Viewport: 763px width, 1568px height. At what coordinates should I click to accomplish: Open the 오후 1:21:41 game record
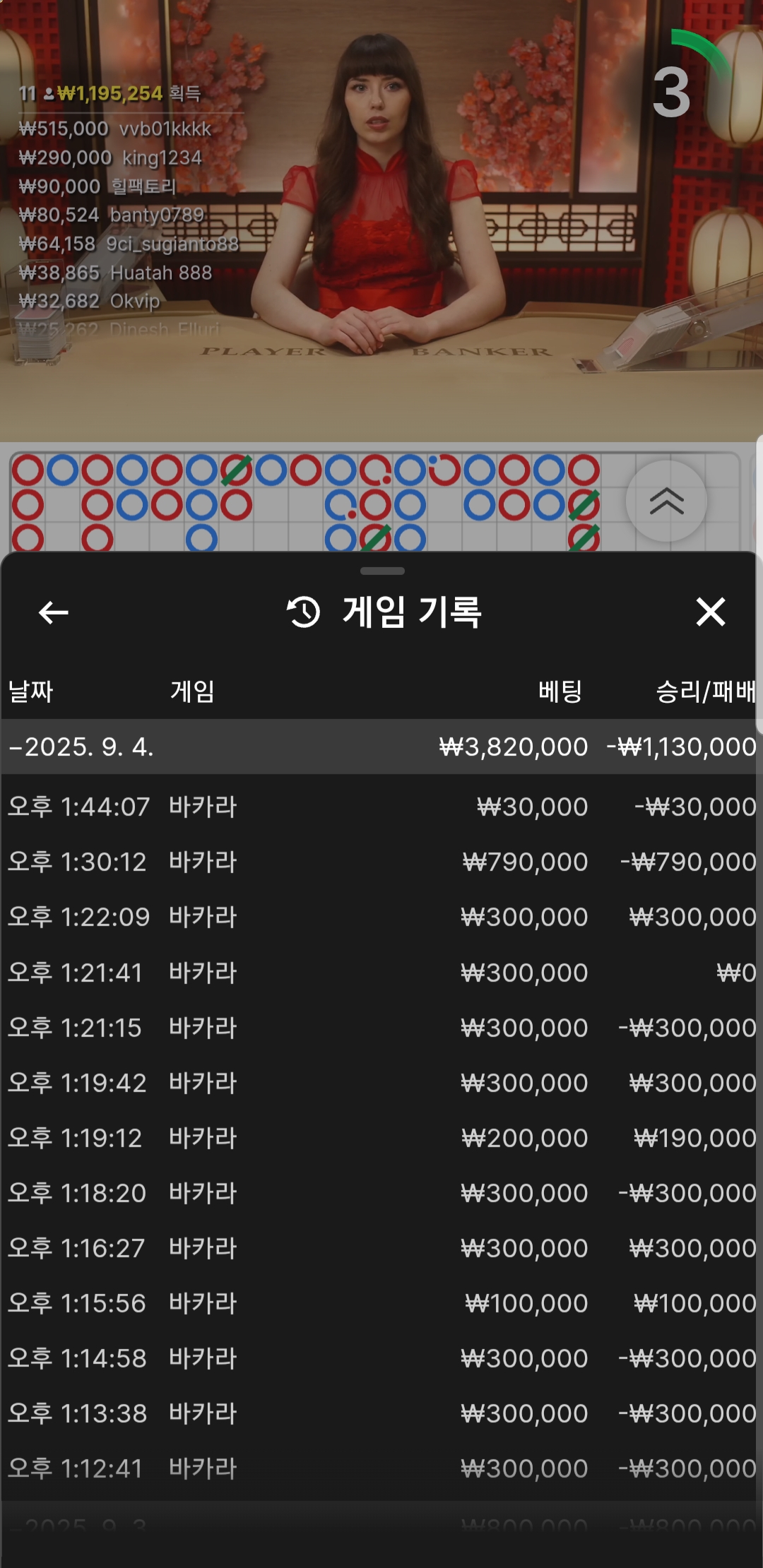coord(381,973)
